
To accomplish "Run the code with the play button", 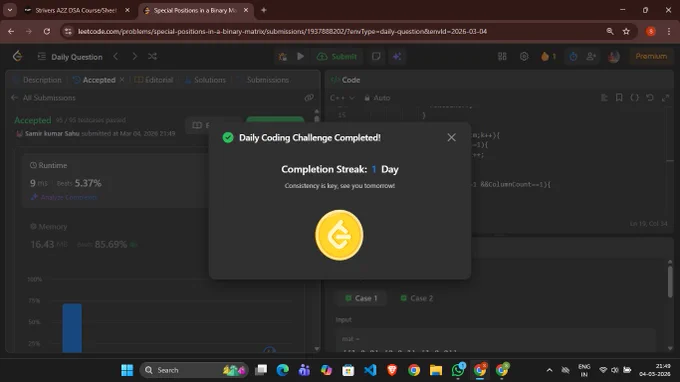I will 300,56.
